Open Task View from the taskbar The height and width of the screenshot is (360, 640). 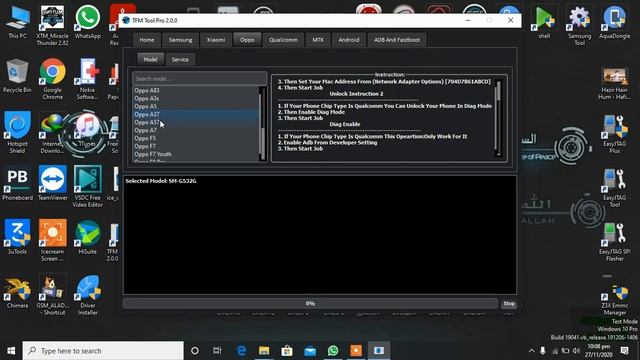218,351
